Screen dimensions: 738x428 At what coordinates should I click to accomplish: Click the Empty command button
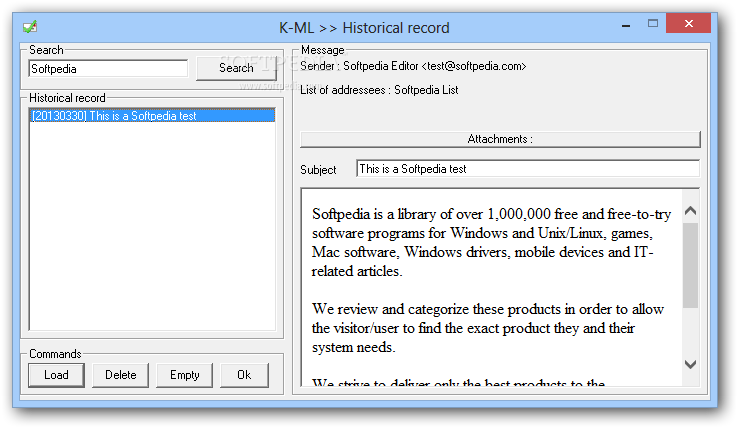[184, 375]
